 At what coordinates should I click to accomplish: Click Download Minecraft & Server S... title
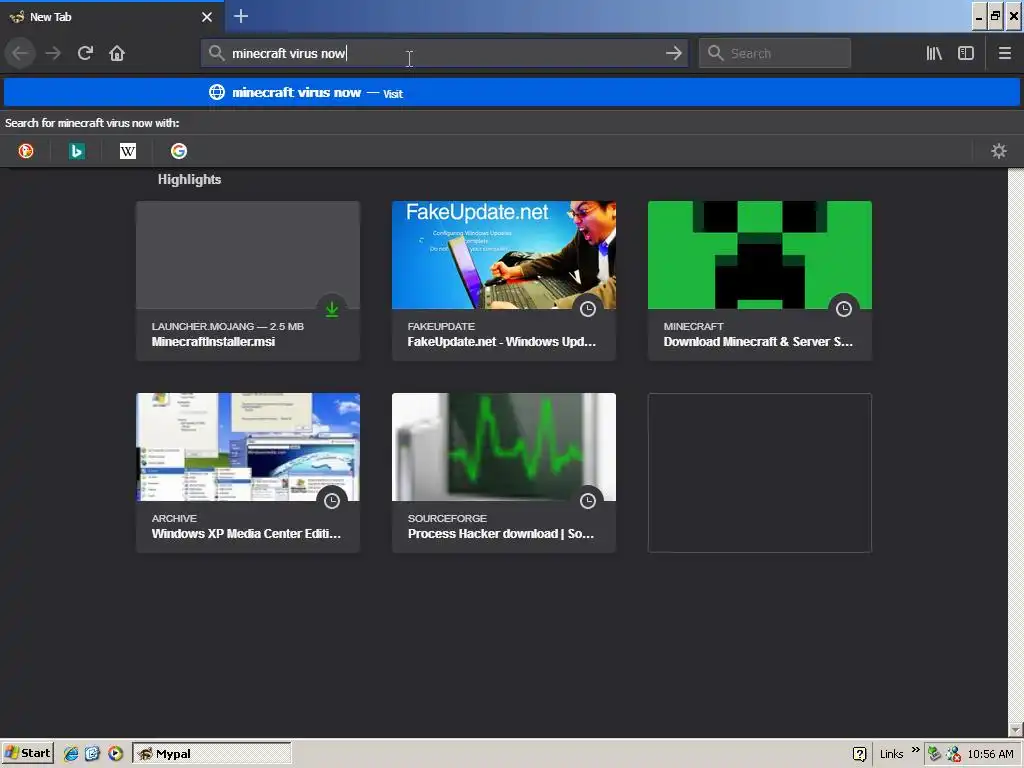point(758,342)
